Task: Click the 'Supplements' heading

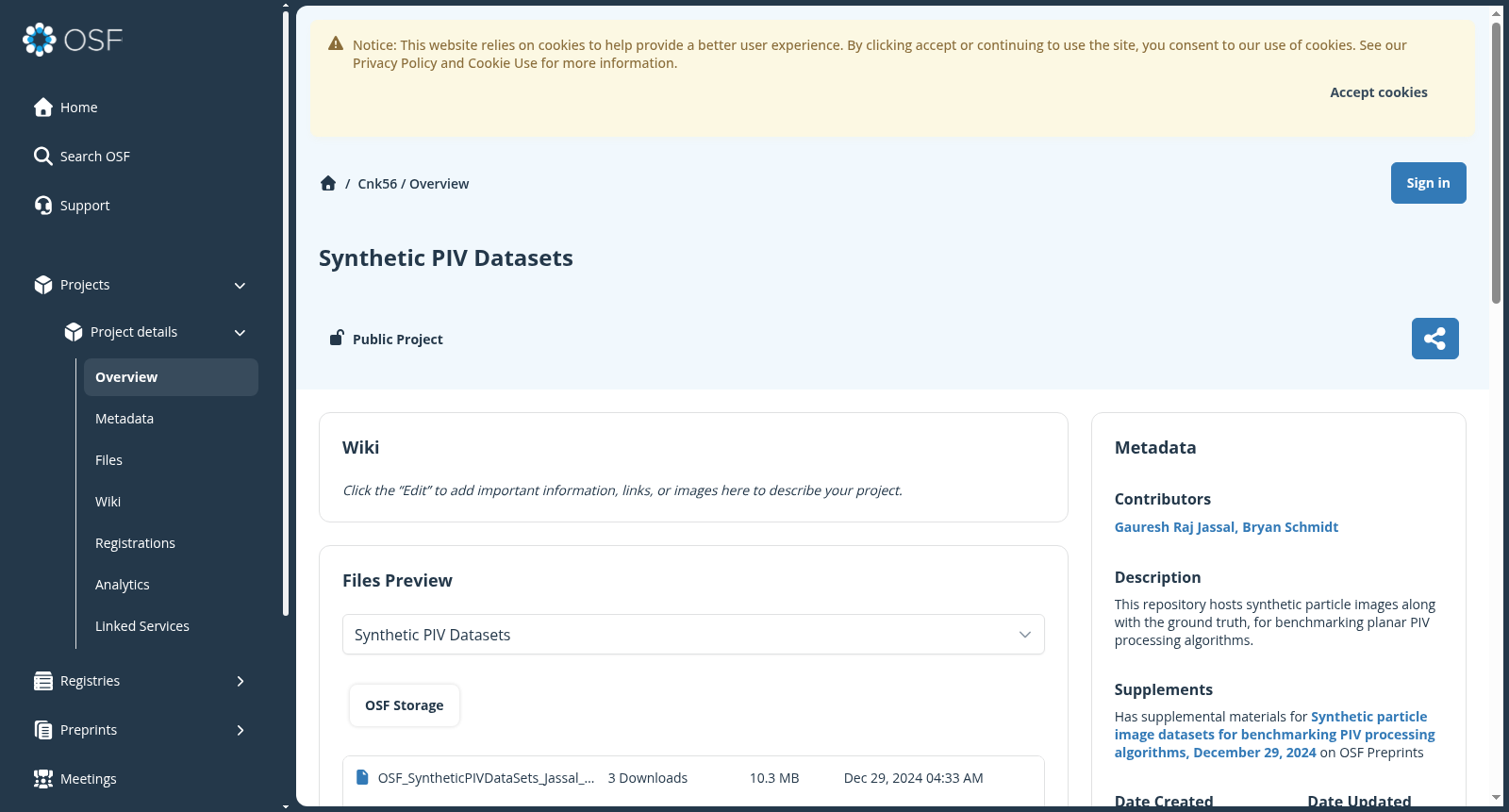Action: coord(1164,690)
